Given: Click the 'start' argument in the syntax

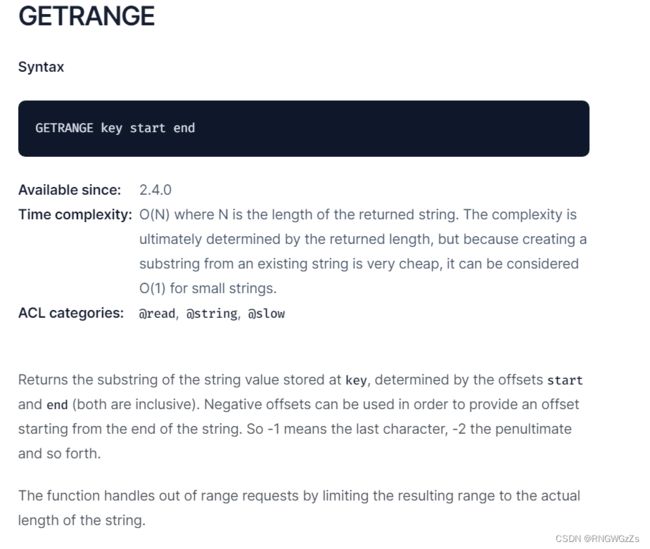Looking at the screenshot, I should [148, 128].
